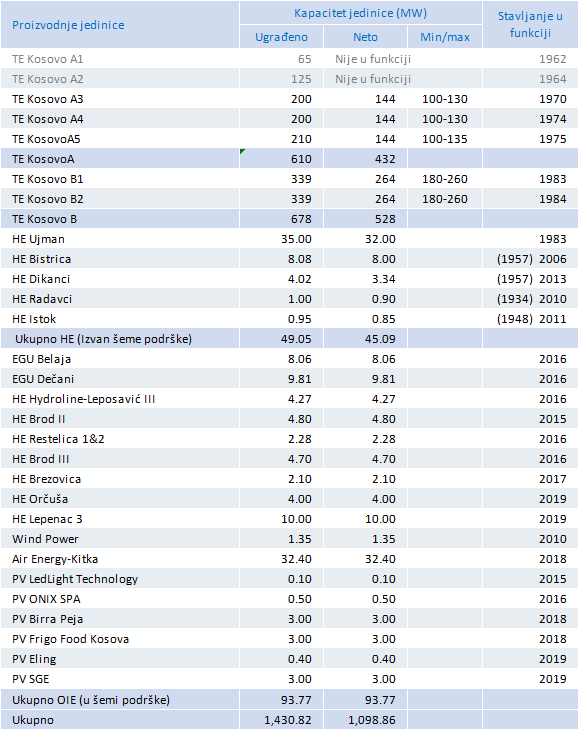The image size is (580, 731).
Task: Click the Neto column header
Action: [366, 37]
